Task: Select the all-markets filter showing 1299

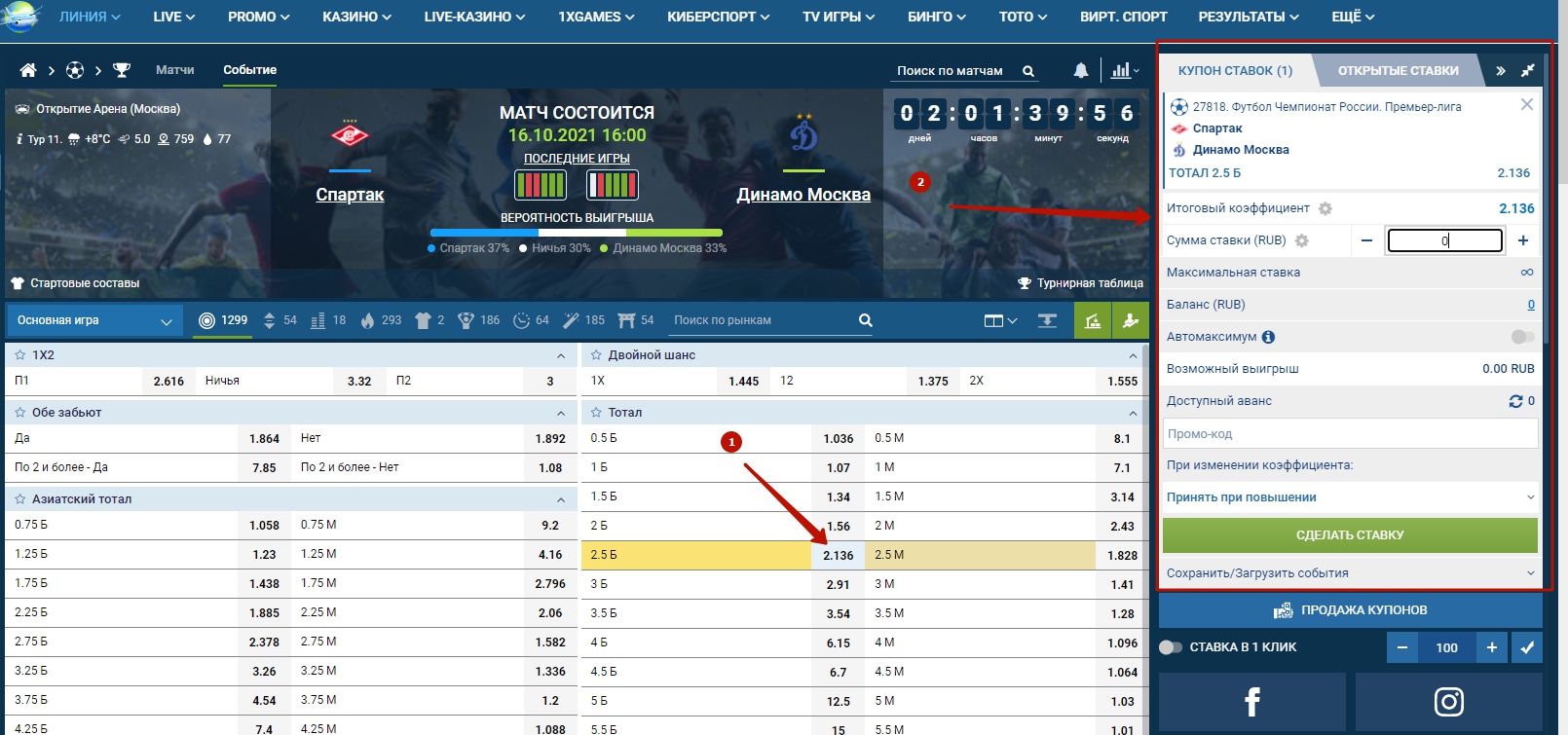Action: (x=223, y=320)
